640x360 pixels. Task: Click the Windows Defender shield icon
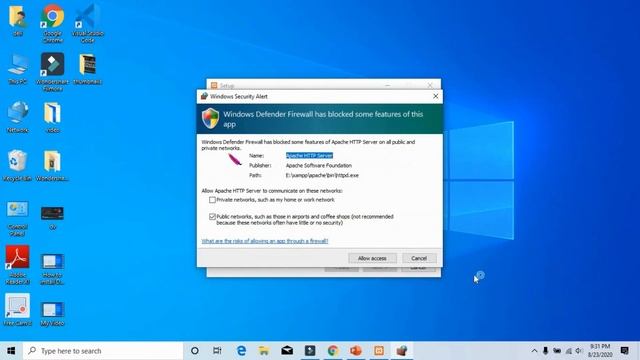point(211,118)
